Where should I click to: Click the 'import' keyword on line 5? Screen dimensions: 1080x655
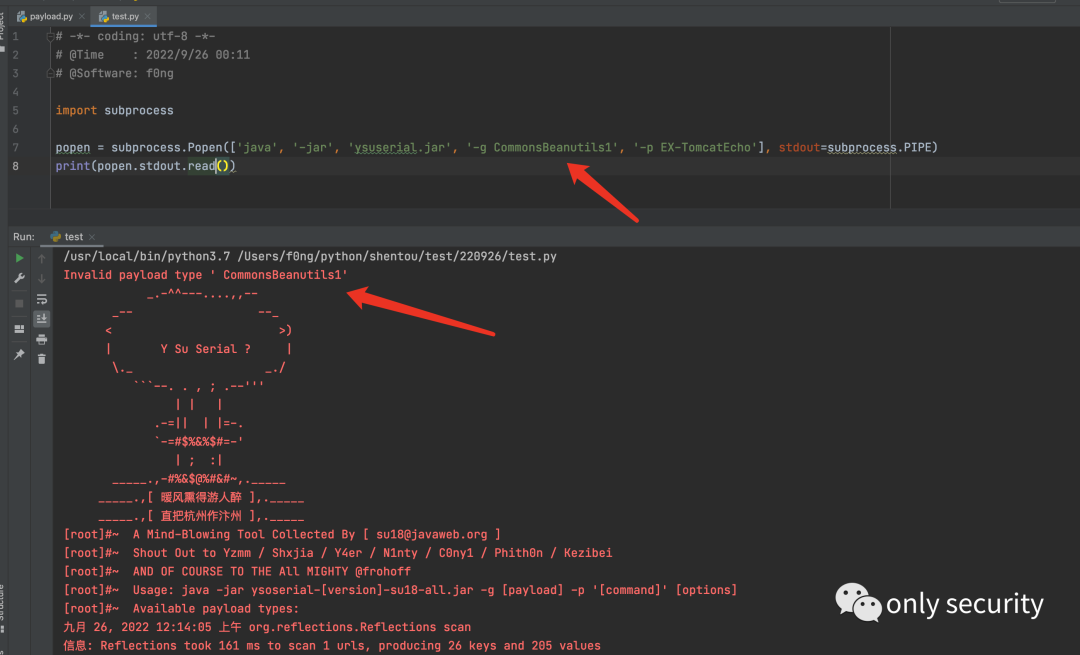coord(76,110)
